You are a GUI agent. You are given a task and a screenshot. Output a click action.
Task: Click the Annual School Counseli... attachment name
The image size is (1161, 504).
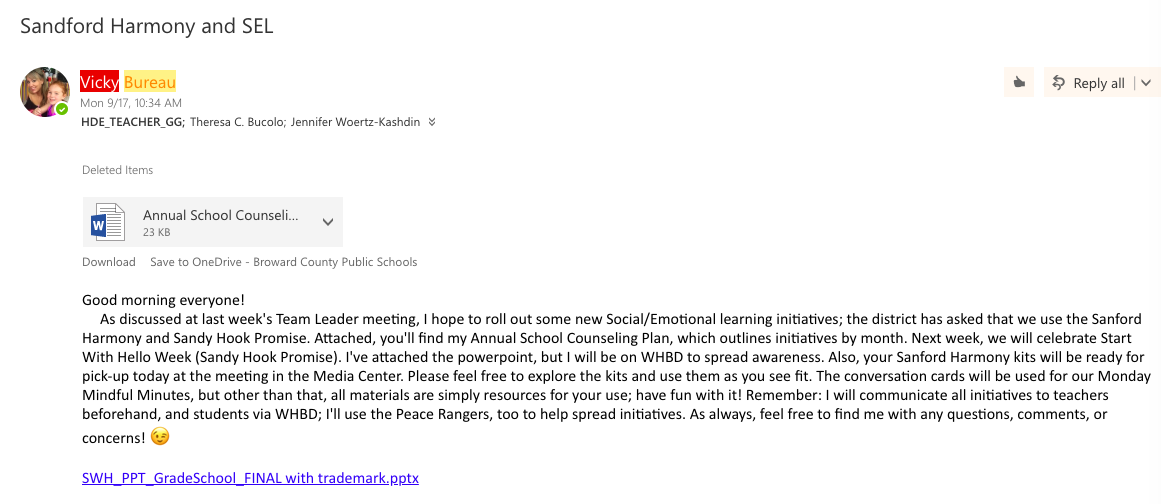coord(221,215)
